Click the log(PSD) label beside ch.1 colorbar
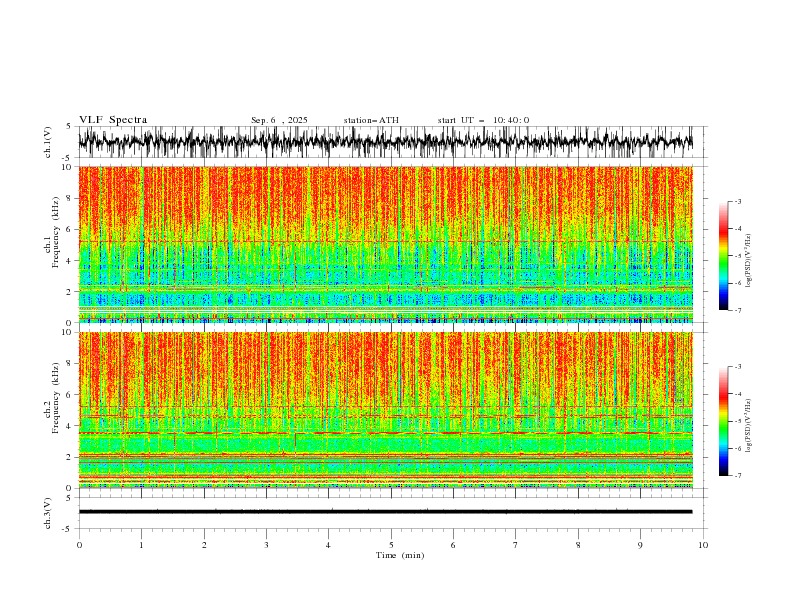This screenshot has width=792, height=612. click(749, 261)
